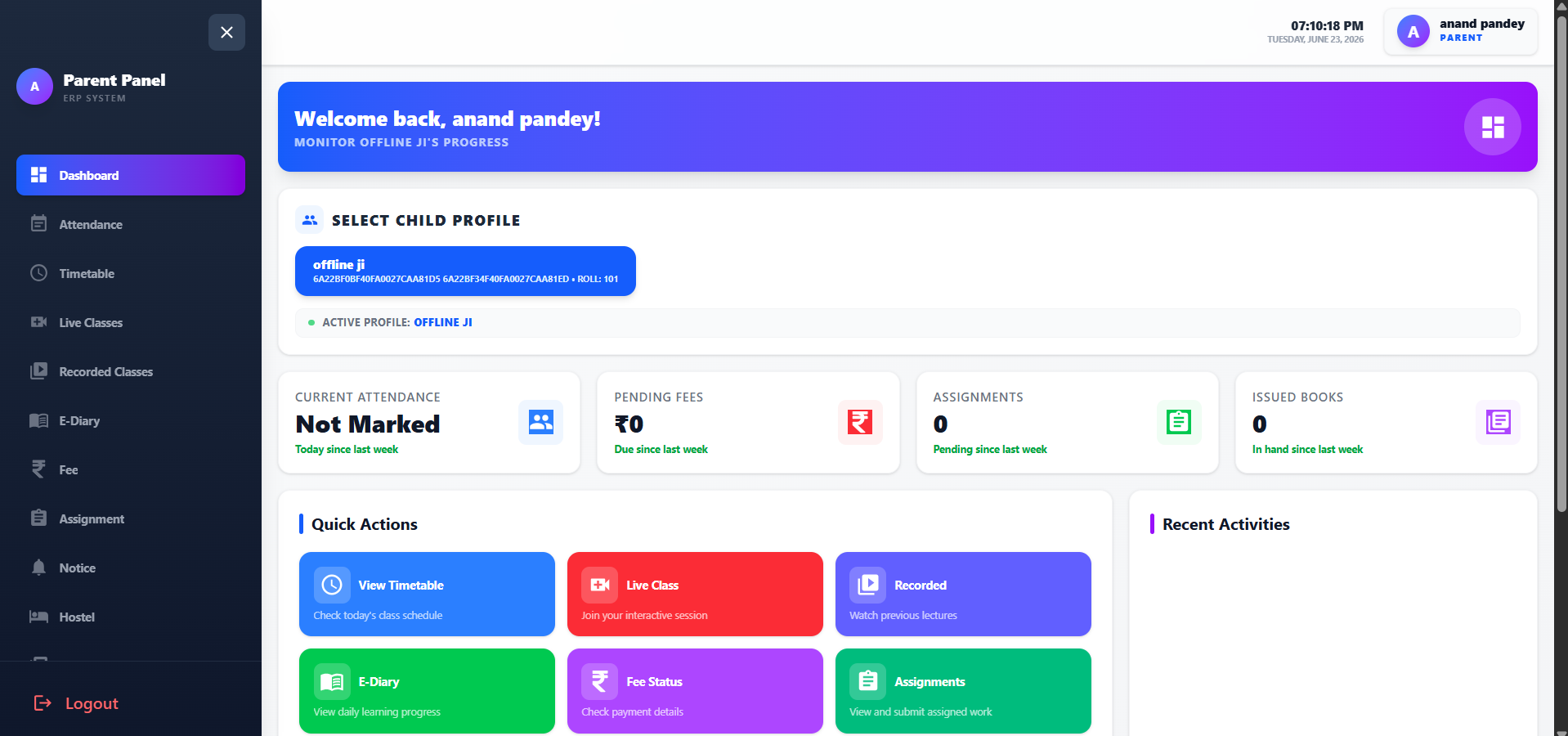
Task: Click the Current Attendance people icon
Action: (540, 422)
